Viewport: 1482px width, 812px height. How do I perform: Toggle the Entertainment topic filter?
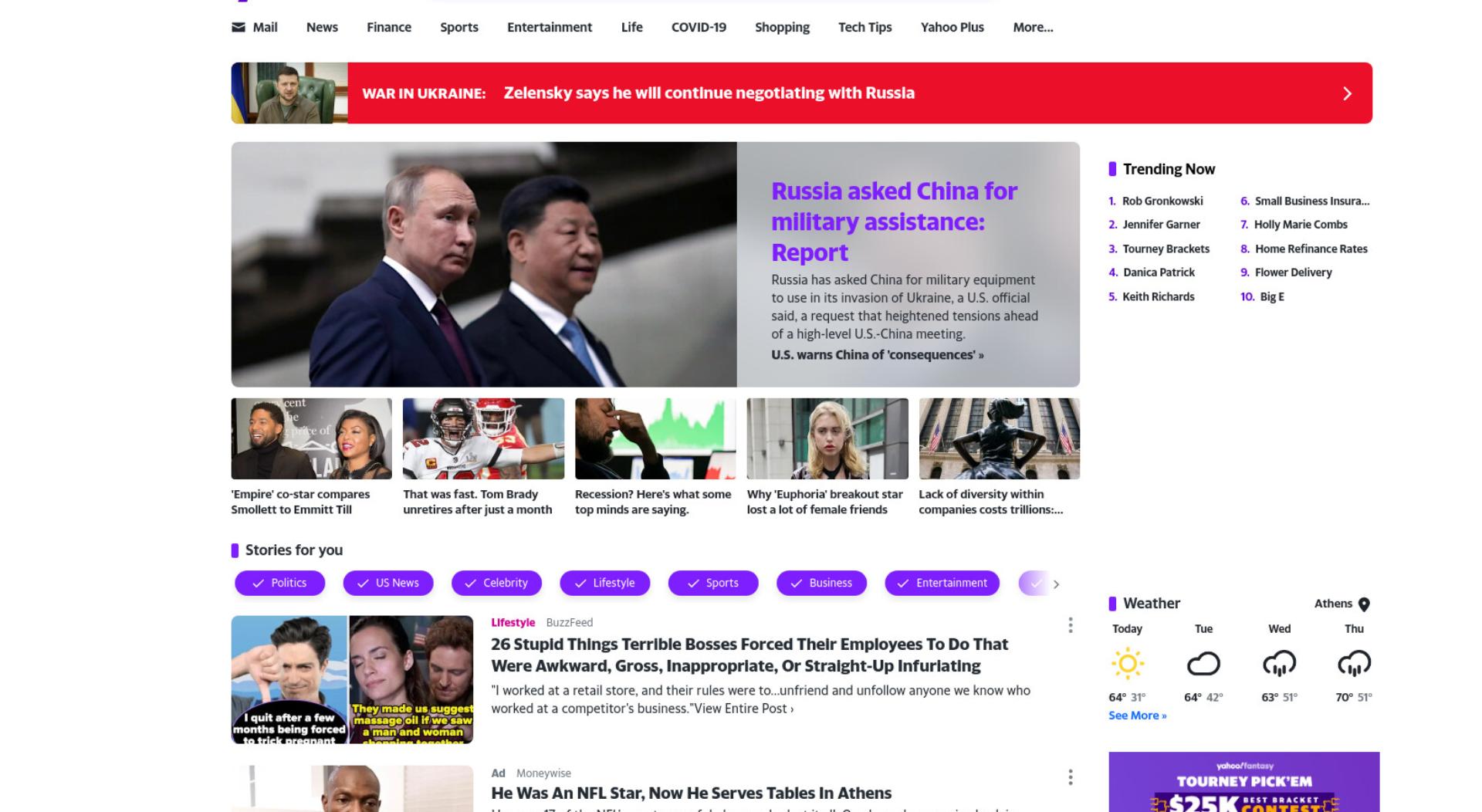942,583
